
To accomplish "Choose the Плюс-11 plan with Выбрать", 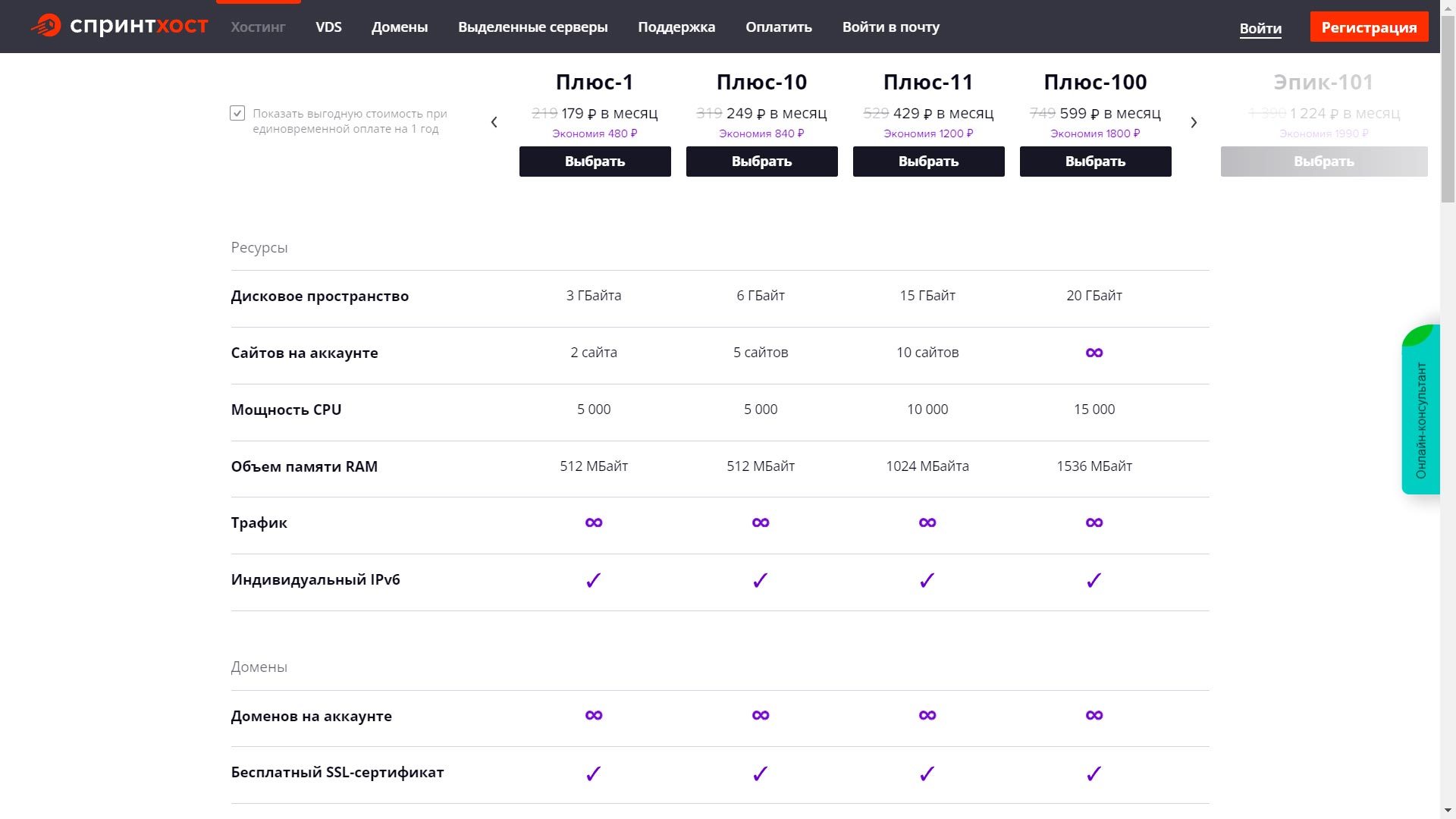I will [928, 162].
